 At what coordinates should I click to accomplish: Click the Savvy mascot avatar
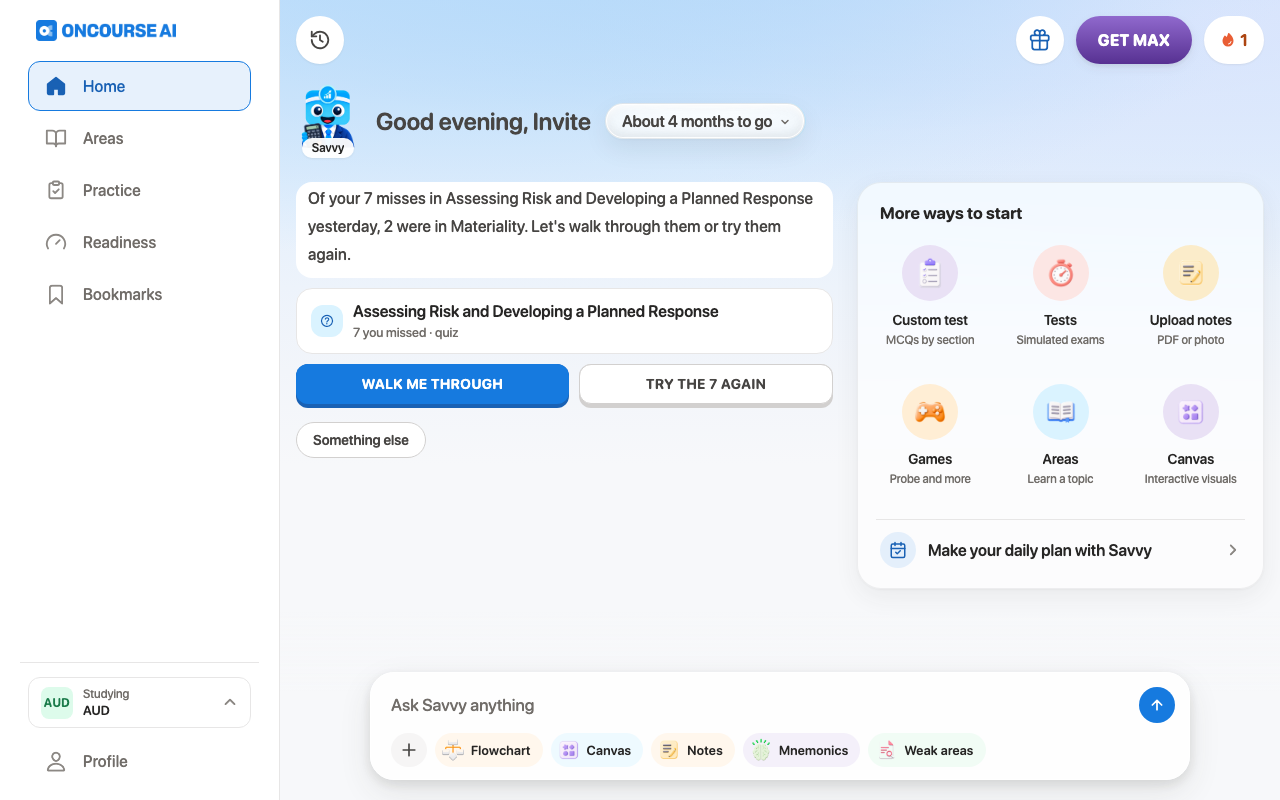tap(328, 122)
